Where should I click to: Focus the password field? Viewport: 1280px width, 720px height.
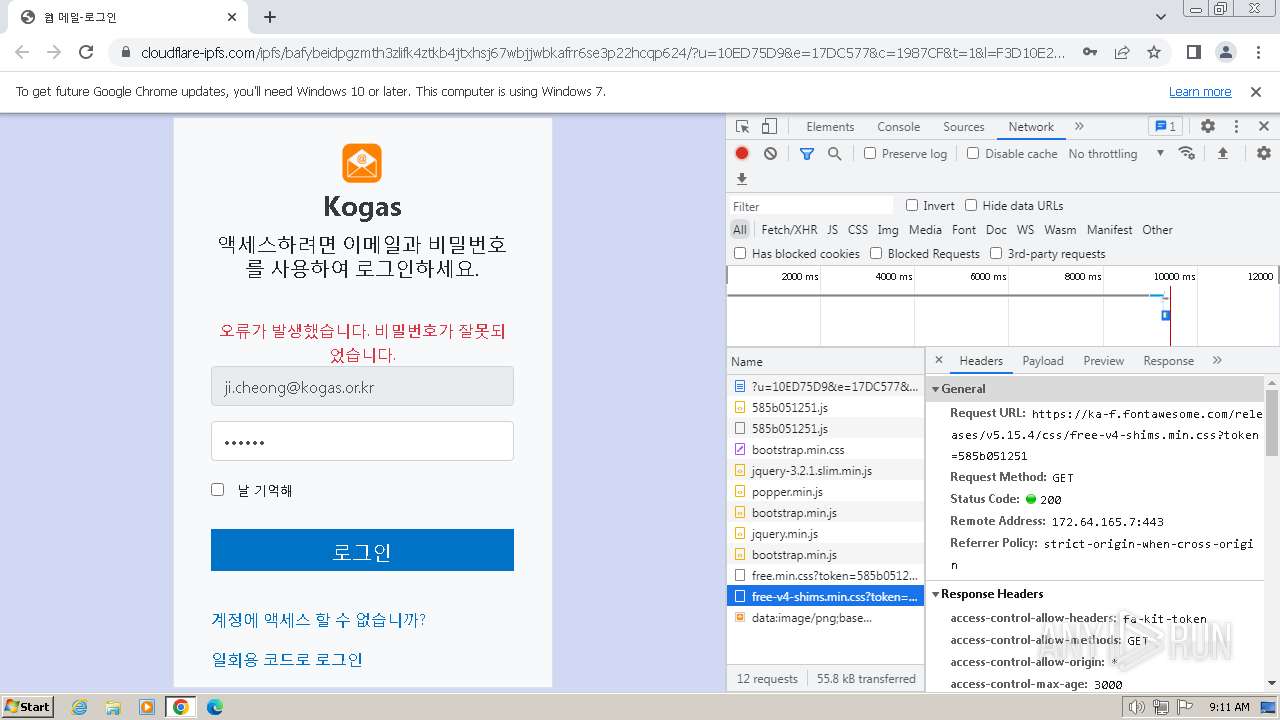tap(362, 441)
